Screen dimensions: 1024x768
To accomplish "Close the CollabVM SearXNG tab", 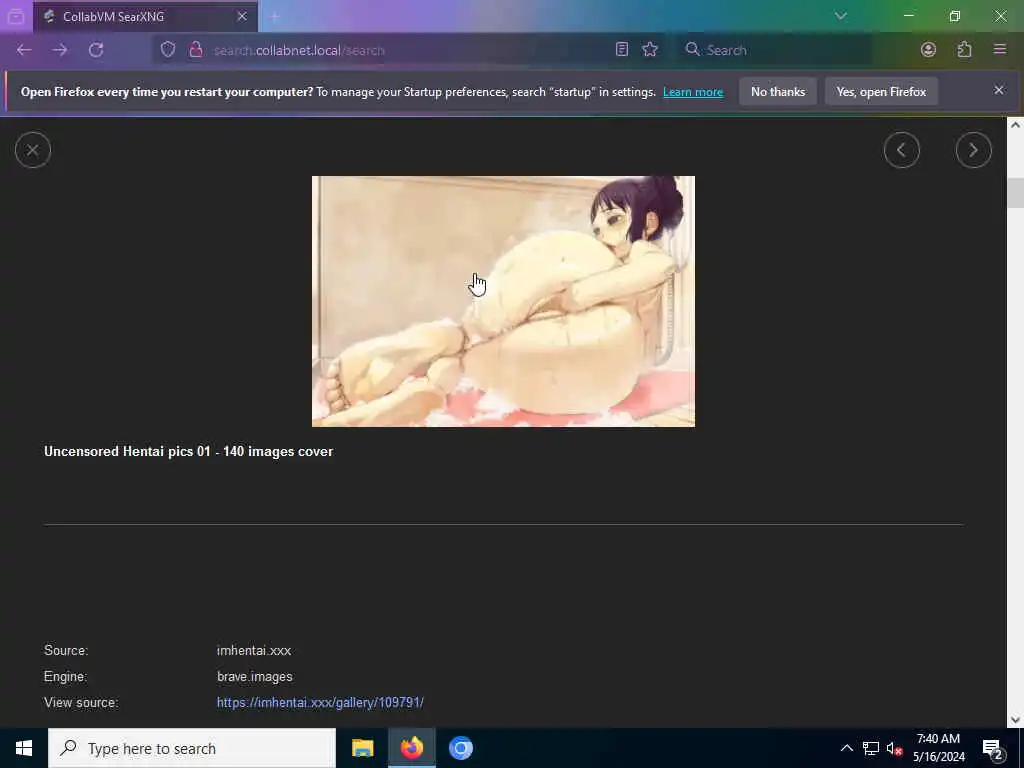I will 242,16.
